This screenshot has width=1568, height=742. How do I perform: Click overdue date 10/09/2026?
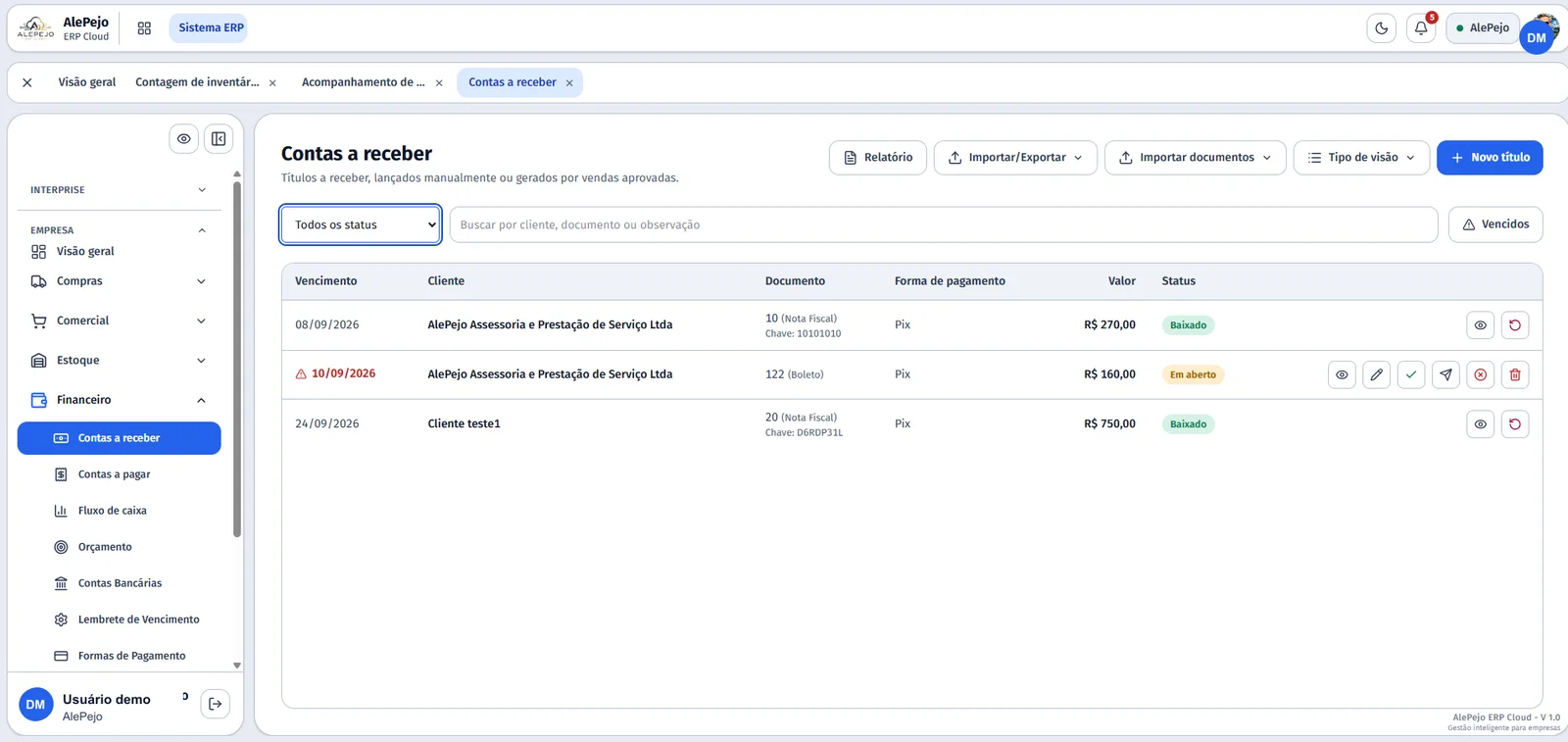pos(343,373)
